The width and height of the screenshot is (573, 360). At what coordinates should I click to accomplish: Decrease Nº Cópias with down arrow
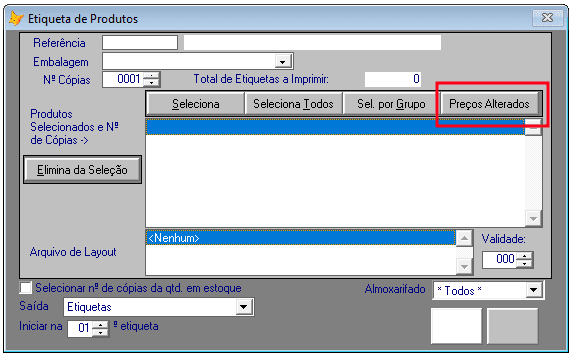pyautogui.click(x=151, y=83)
